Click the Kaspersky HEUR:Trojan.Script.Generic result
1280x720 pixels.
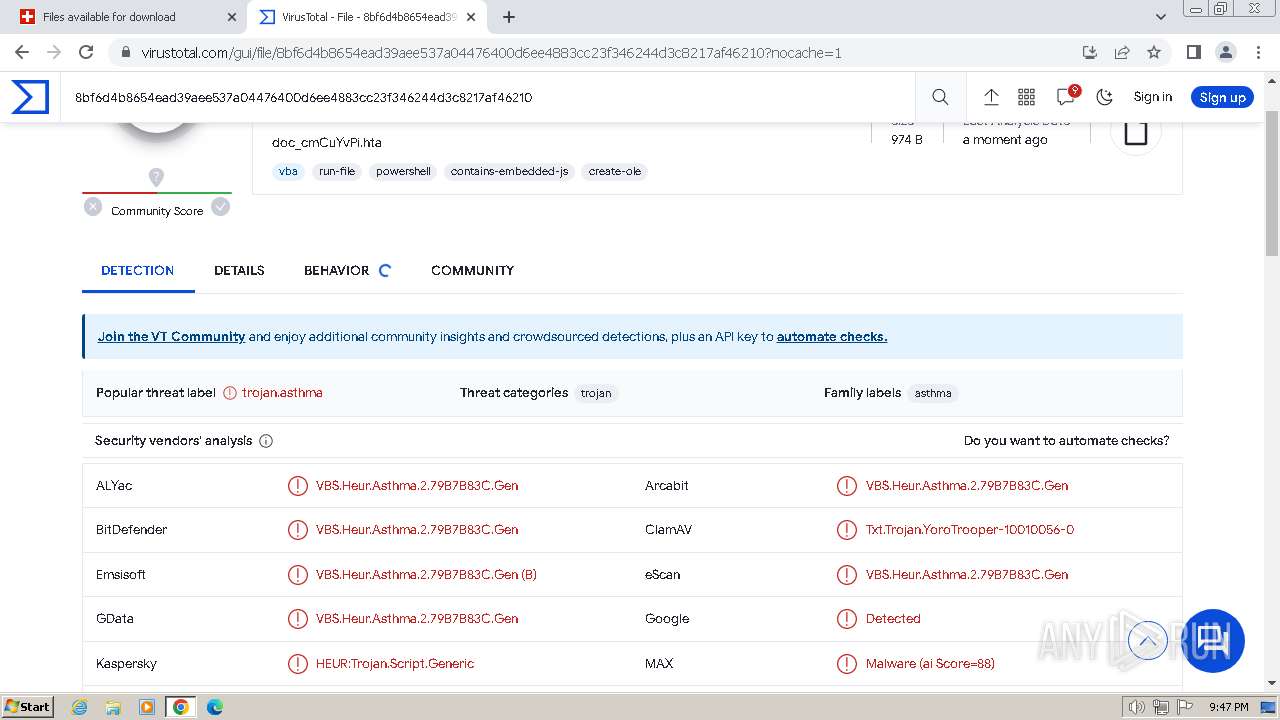395,664
